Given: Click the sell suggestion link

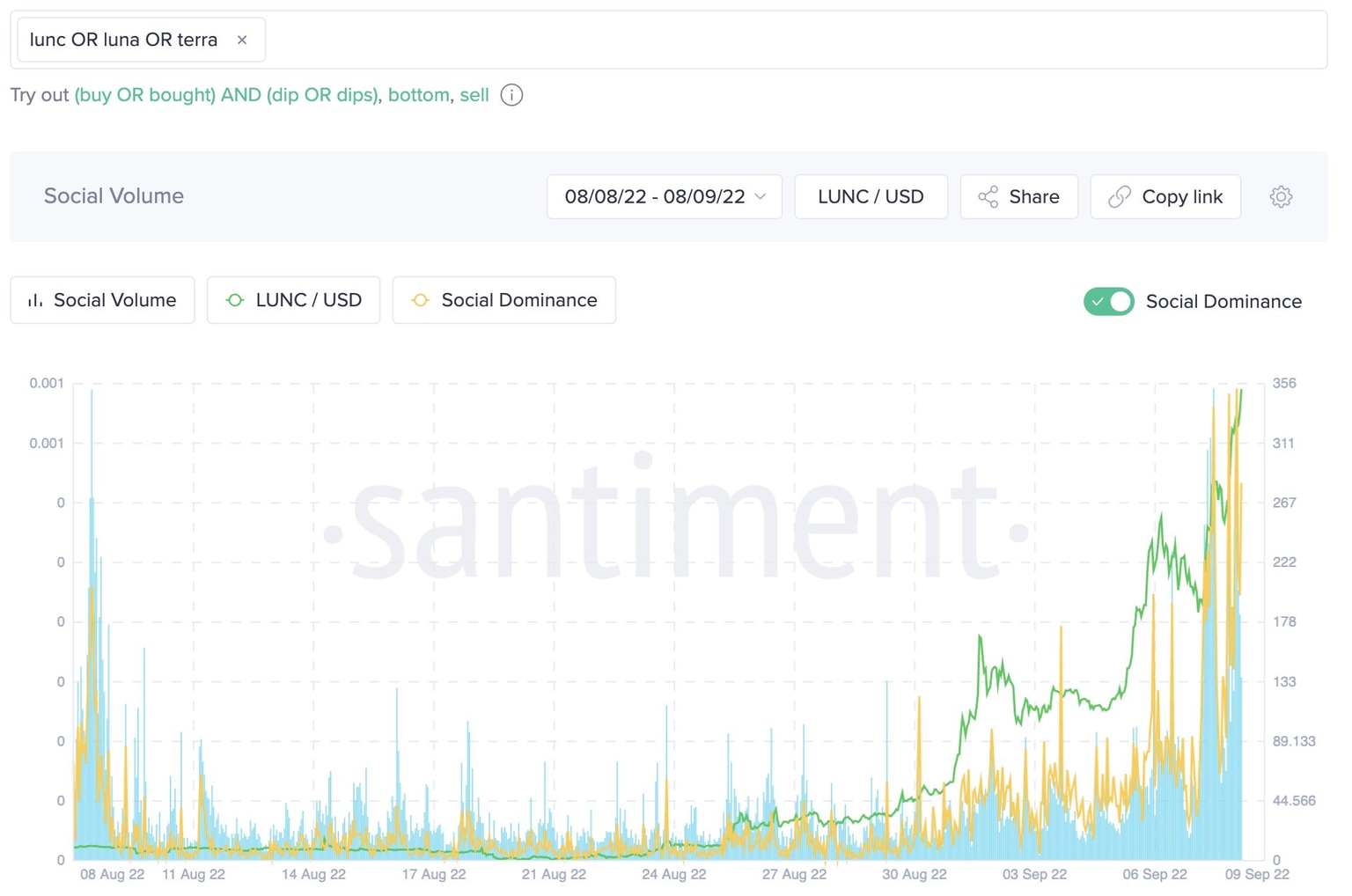Looking at the screenshot, I should click(474, 95).
